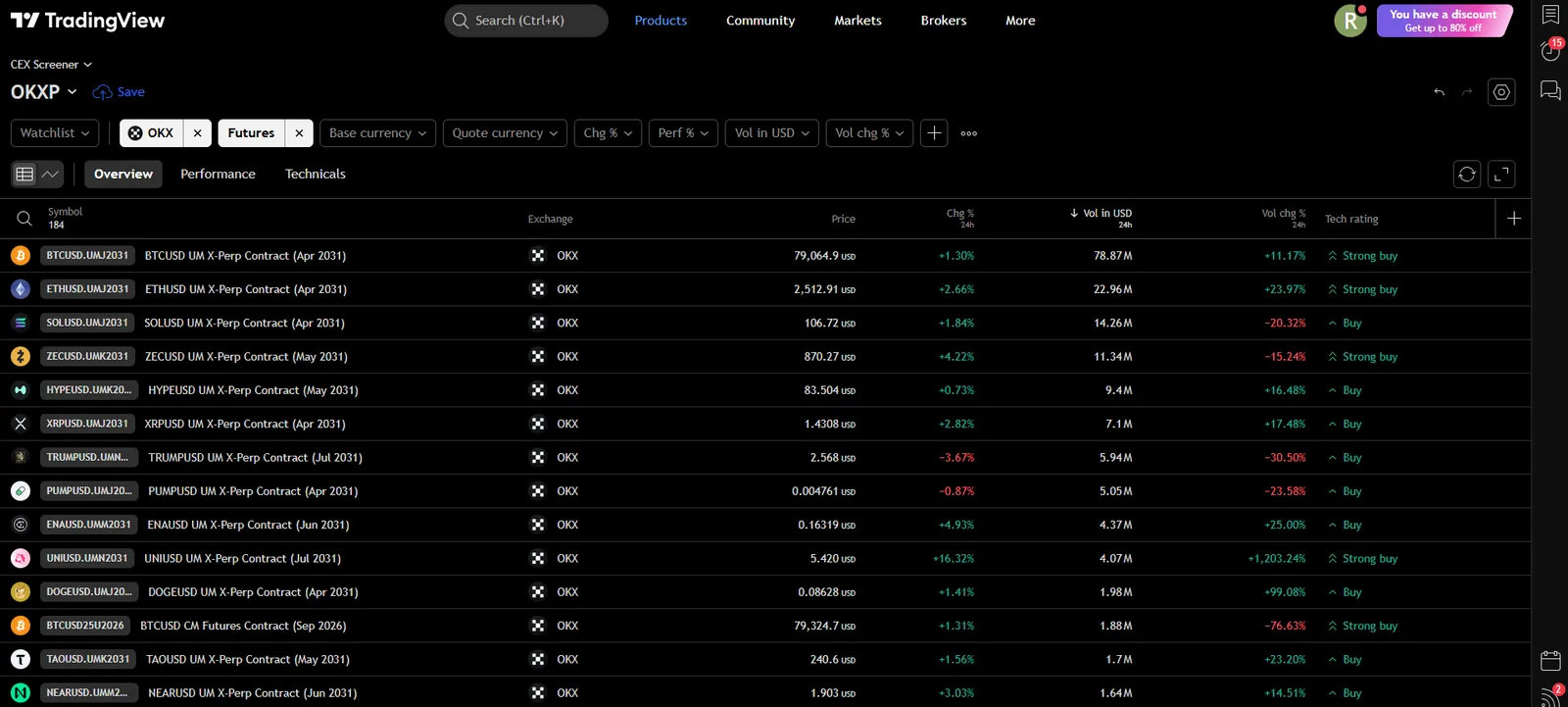
Task: Select BTCUSD25U2026 futures contract symbol
Action: pos(85,626)
